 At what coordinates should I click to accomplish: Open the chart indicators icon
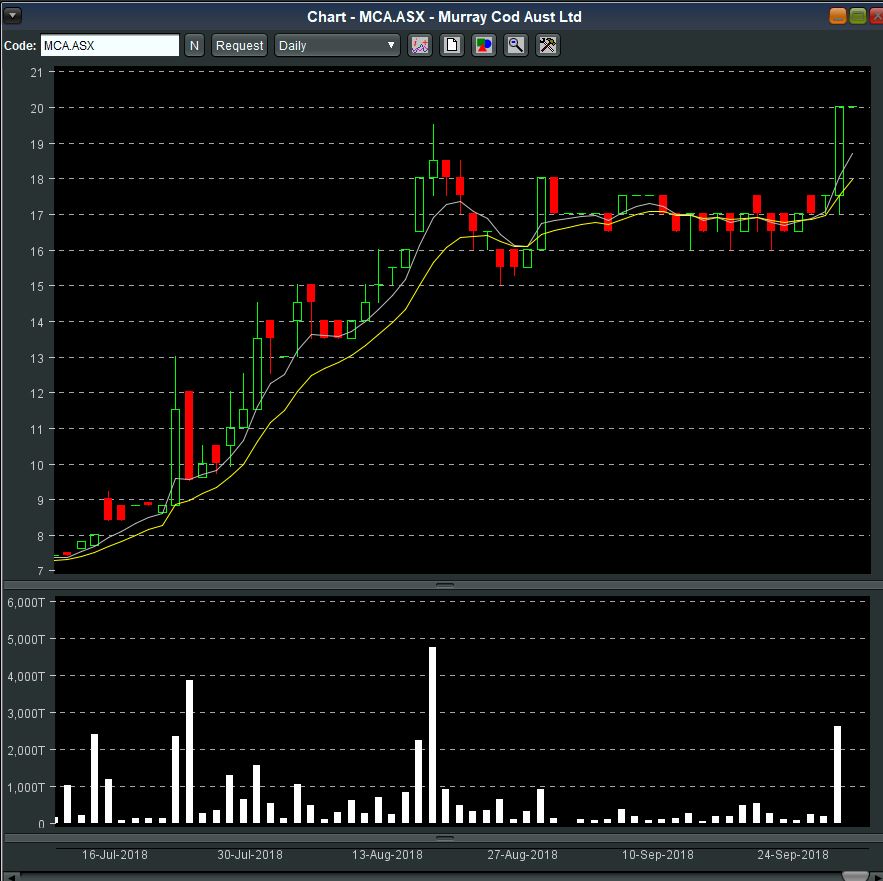click(420, 45)
